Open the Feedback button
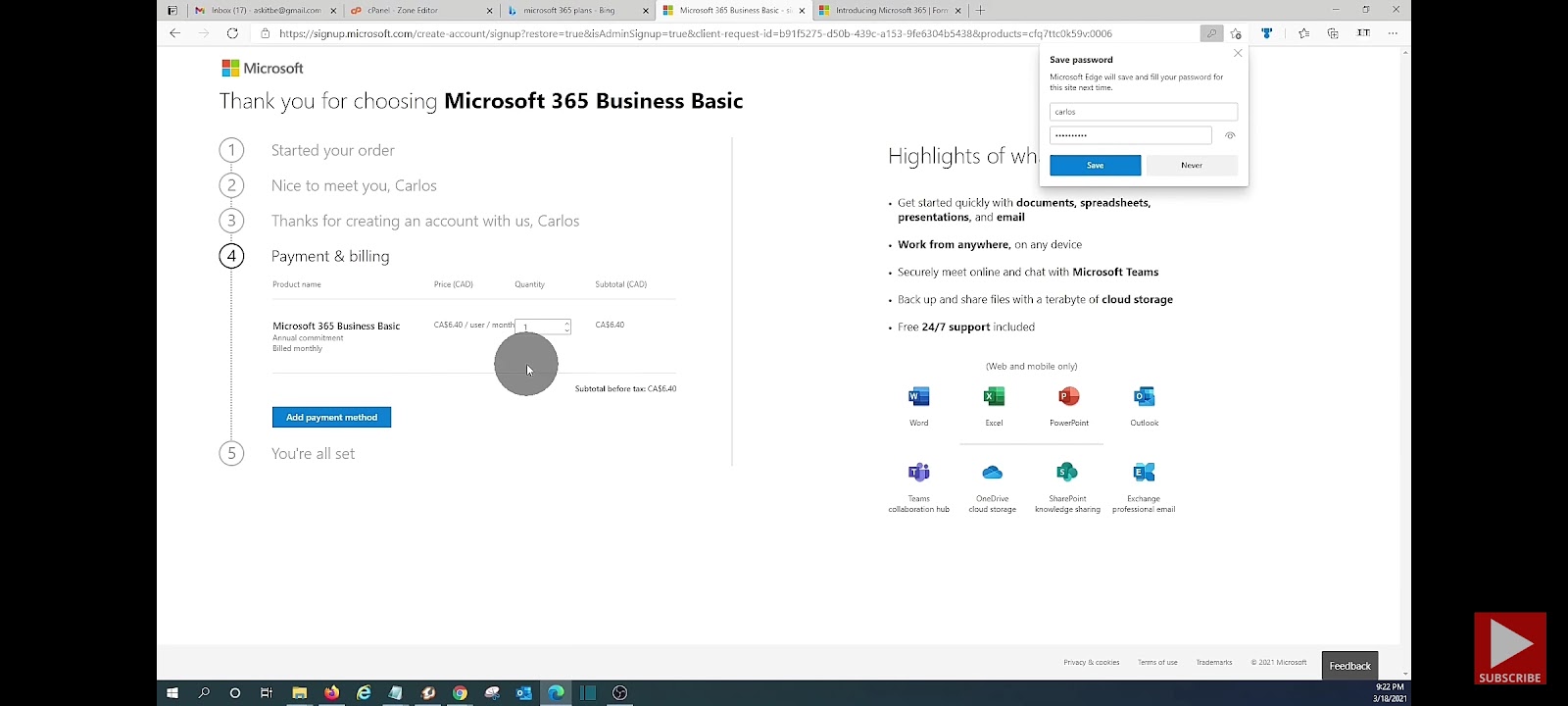 click(1349, 666)
